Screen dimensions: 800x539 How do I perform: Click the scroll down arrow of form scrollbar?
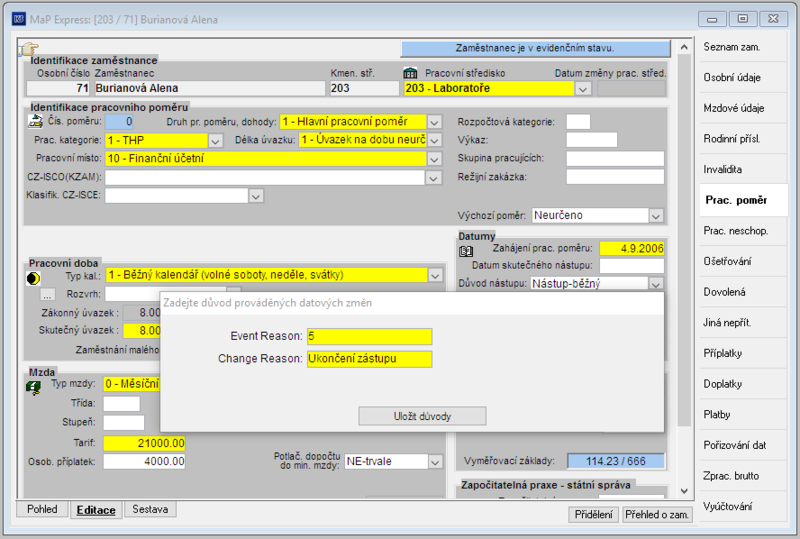[684, 491]
